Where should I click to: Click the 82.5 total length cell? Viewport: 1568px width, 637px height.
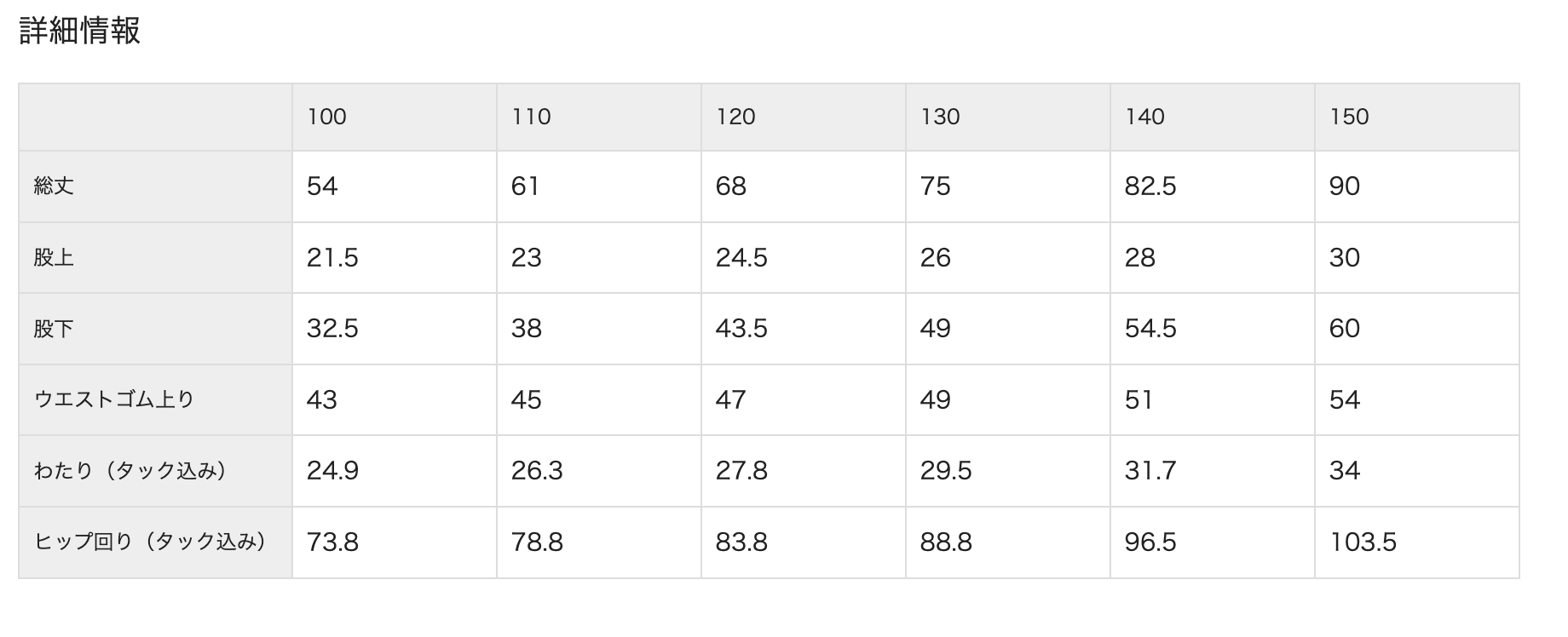(1150, 187)
